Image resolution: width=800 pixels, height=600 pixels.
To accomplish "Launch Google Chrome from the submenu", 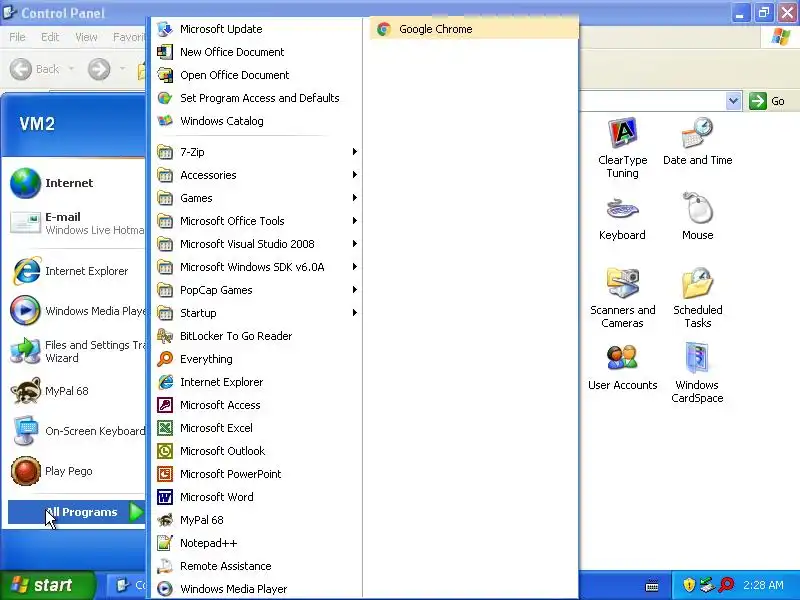I will (x=474, y=29).
